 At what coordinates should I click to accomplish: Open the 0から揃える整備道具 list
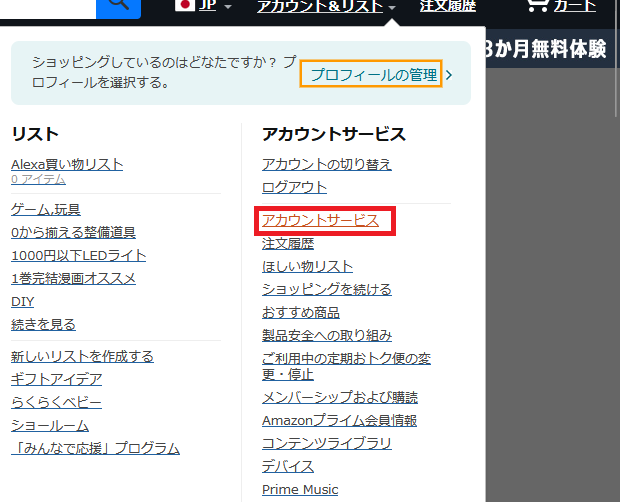[73, 232]
